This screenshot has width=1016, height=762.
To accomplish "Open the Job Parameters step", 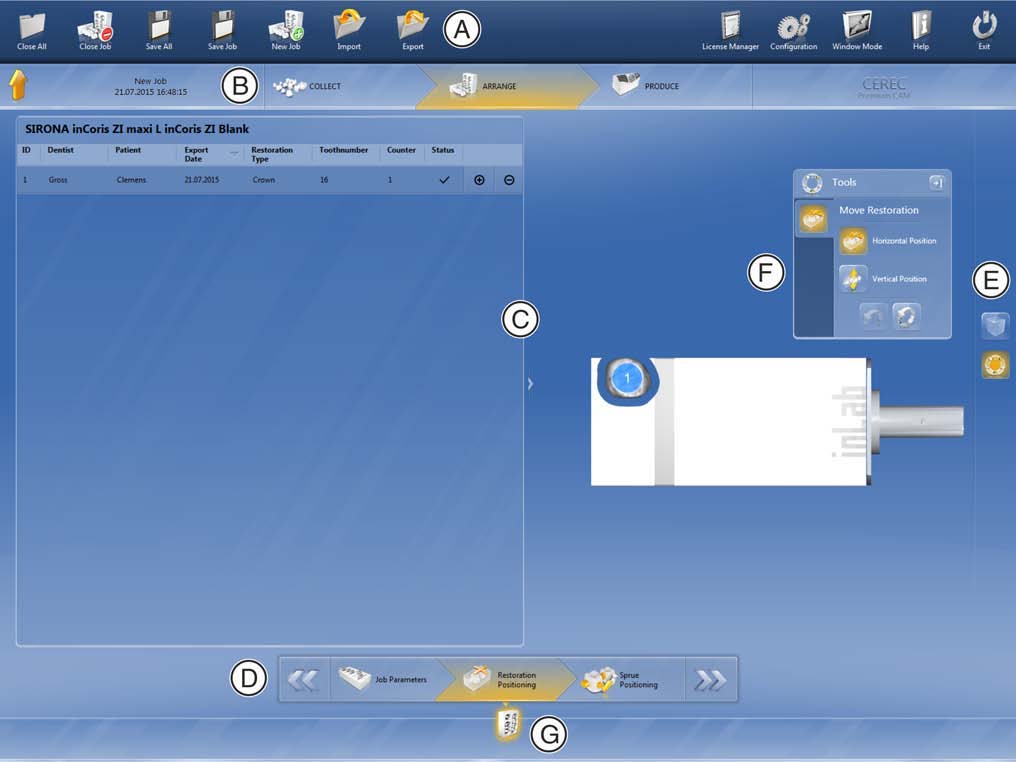I will [x=383, y=679].
